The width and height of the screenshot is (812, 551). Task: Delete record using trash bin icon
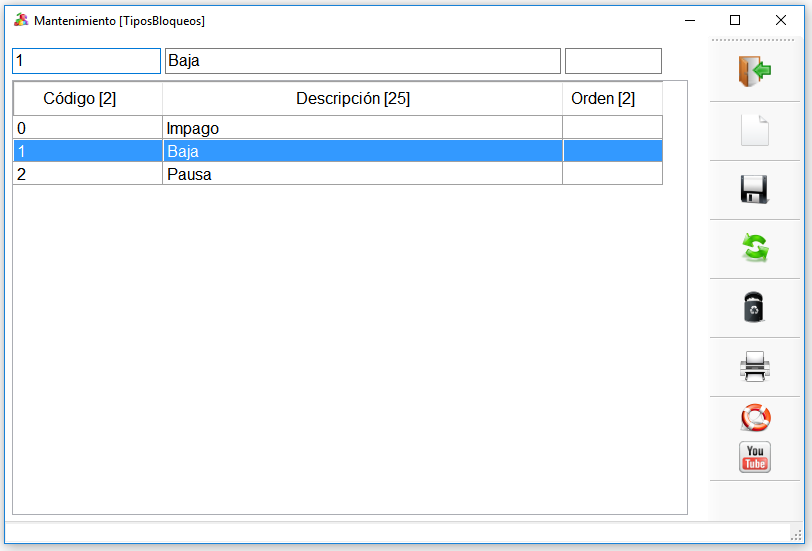pyautogui.click(x=754, y=307)
